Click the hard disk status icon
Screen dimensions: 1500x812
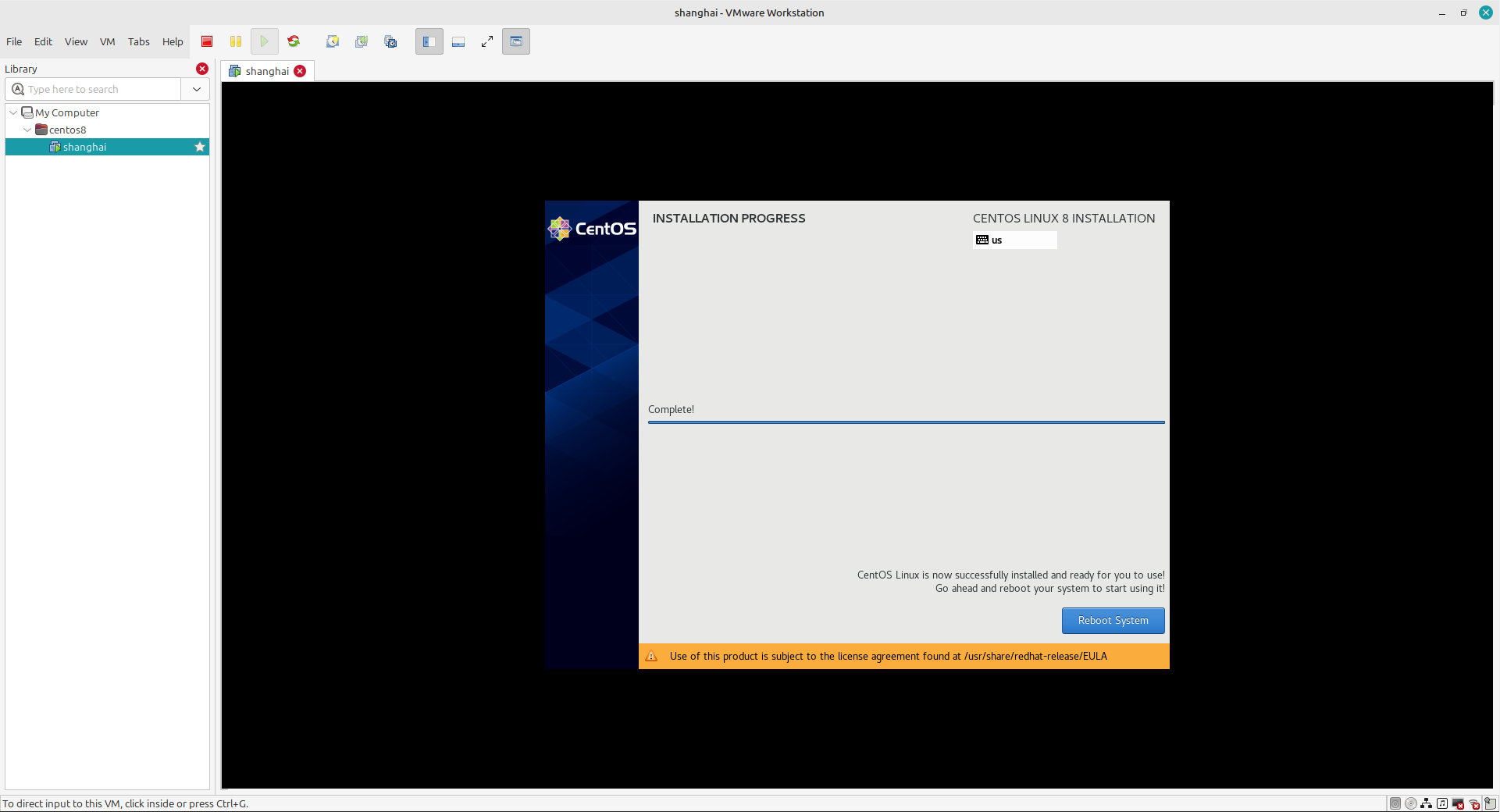pyautogui.click(x=1395, y=803)
